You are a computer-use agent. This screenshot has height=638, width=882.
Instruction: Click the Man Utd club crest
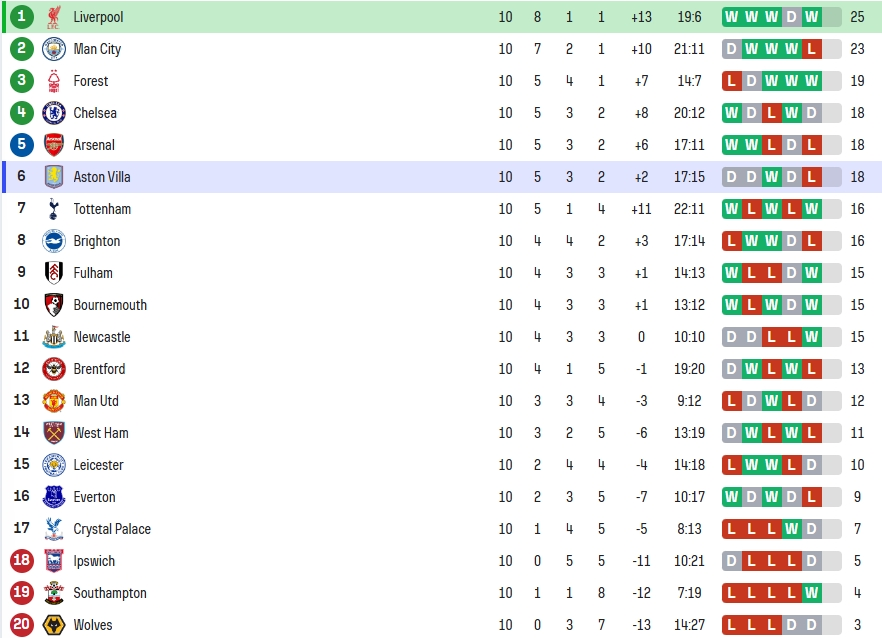(x=54, y=401)
